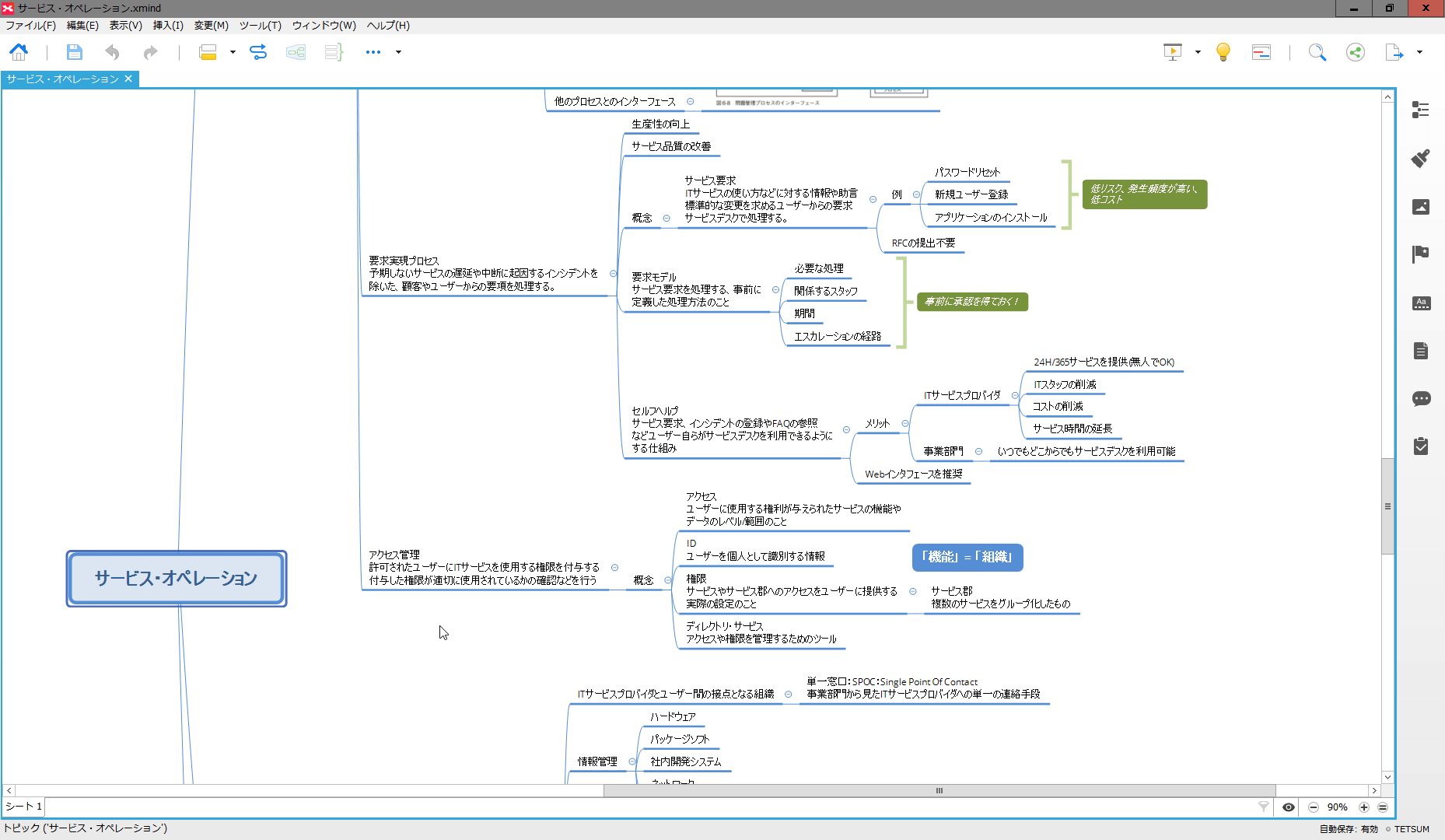This screenshot has width=1445, height=840.
Task: Open the 挿入(I) menu
Action: [168, 25]
